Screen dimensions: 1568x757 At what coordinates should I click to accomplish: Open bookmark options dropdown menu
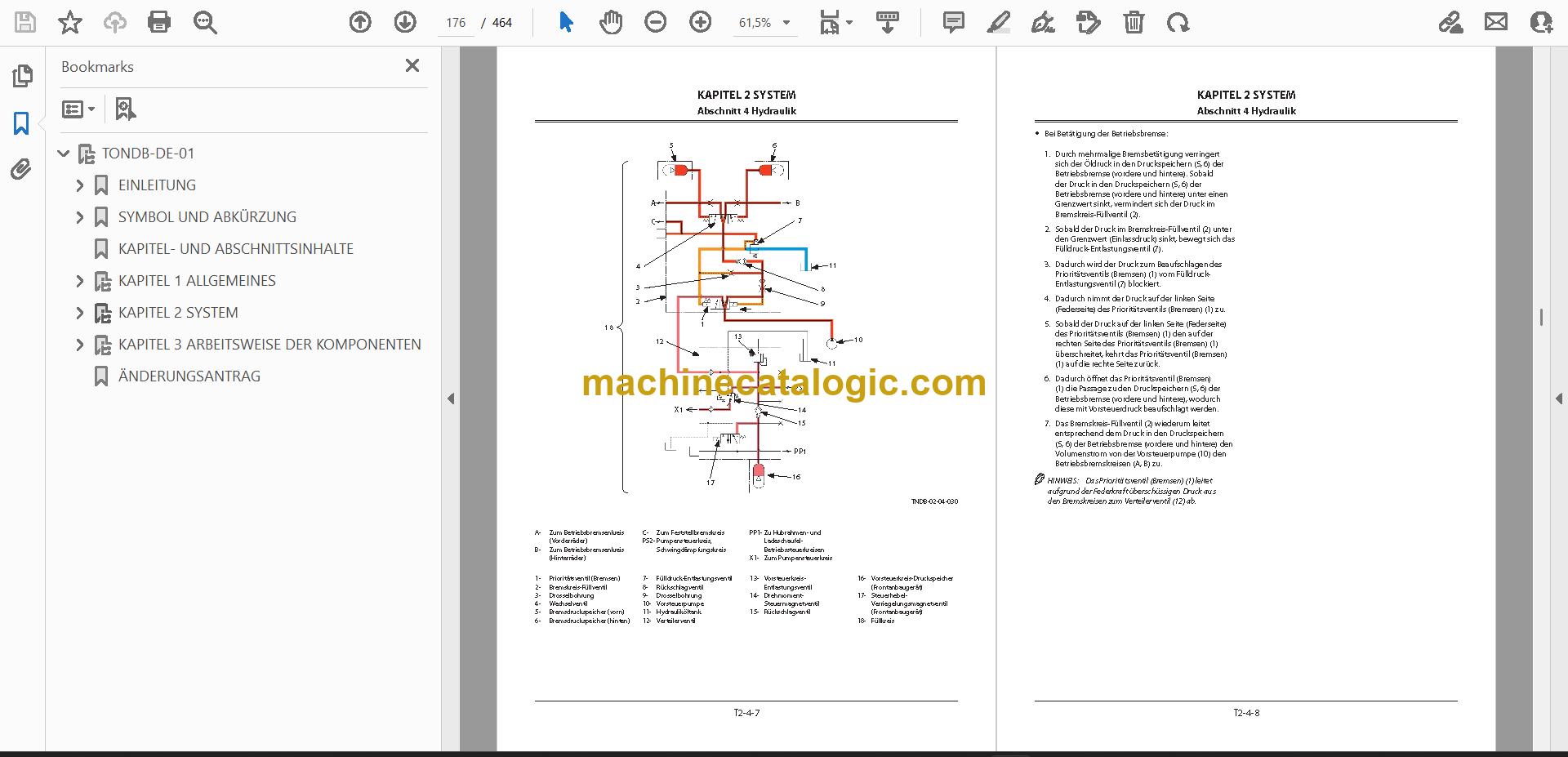click(x=78, y=109)
